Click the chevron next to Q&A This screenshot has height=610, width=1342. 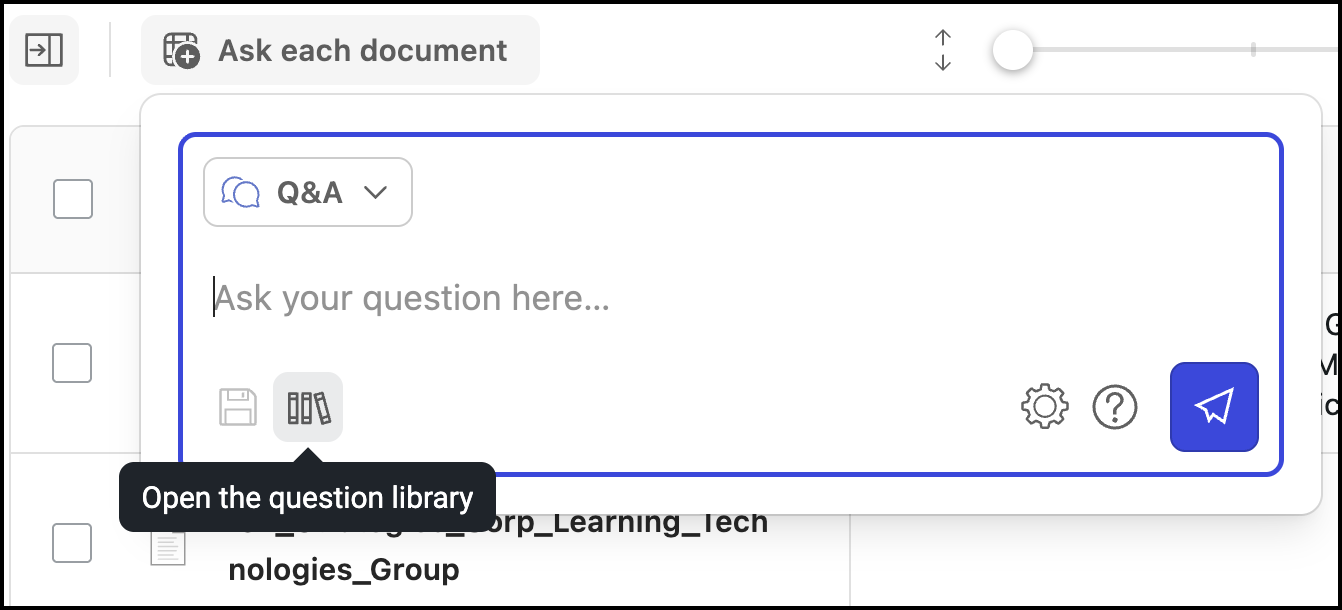(377, 192)
